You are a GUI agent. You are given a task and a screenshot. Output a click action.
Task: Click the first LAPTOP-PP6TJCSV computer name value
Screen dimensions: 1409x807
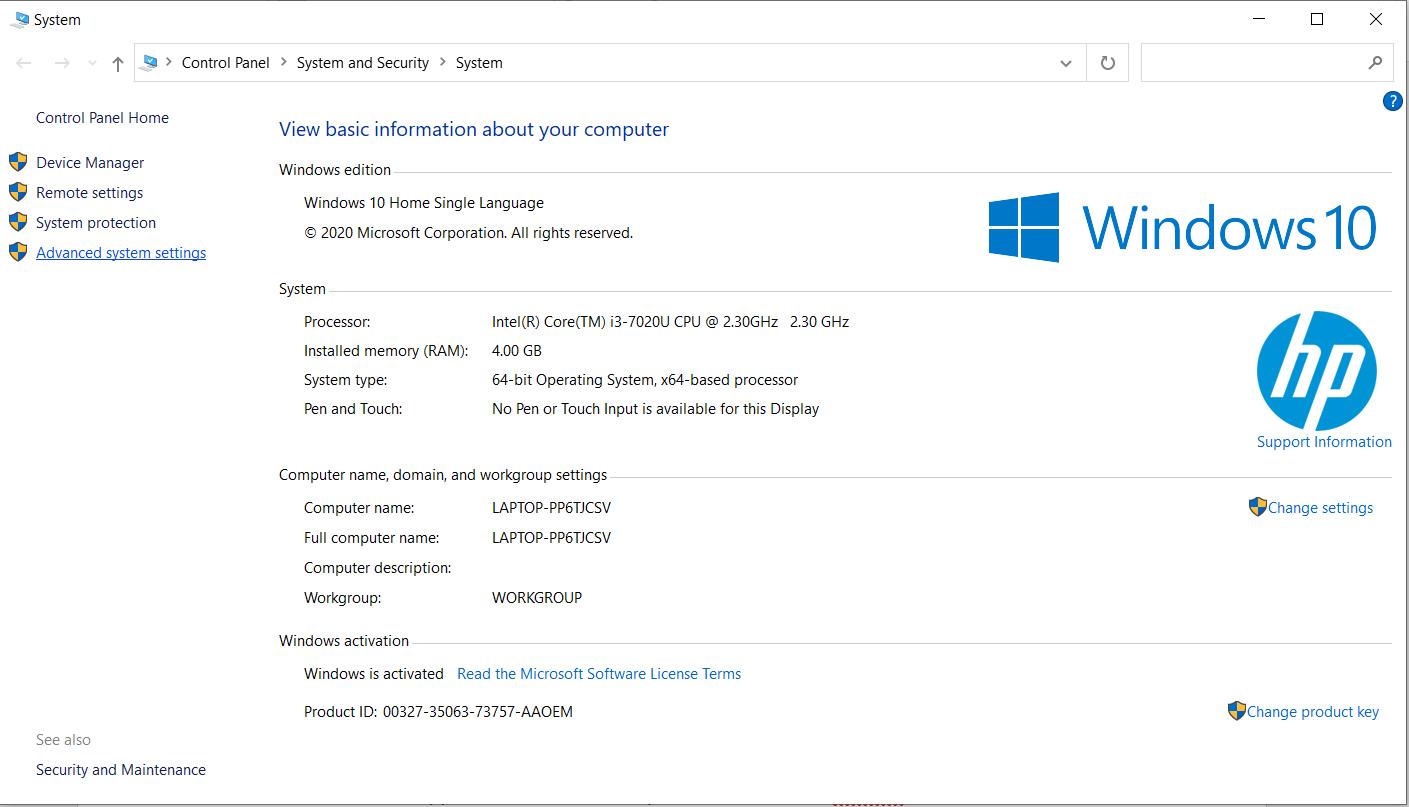551,508
